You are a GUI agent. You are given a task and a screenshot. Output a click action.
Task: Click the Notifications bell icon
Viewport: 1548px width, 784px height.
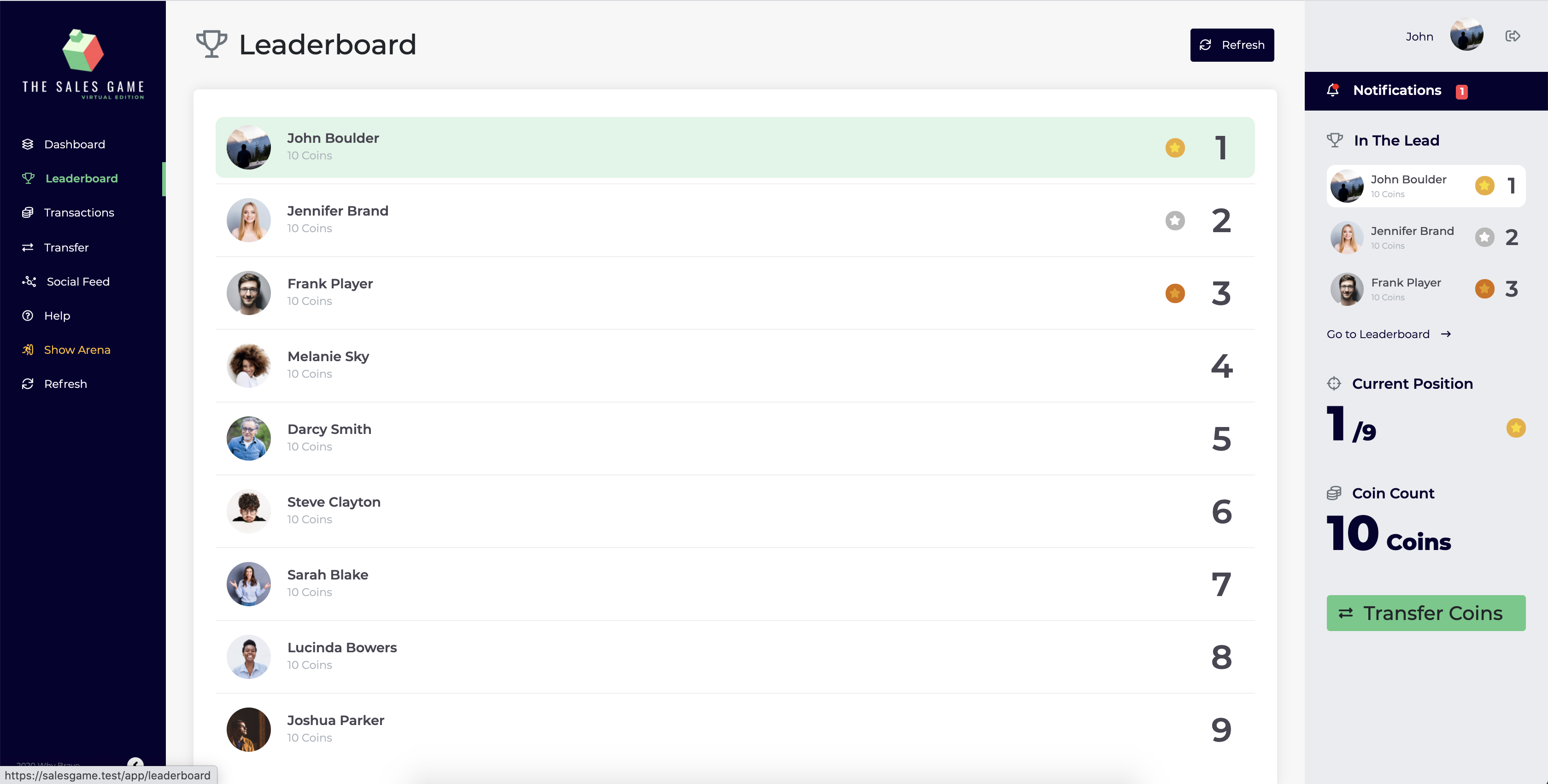pyautogui.click(x=1332, y=90)
